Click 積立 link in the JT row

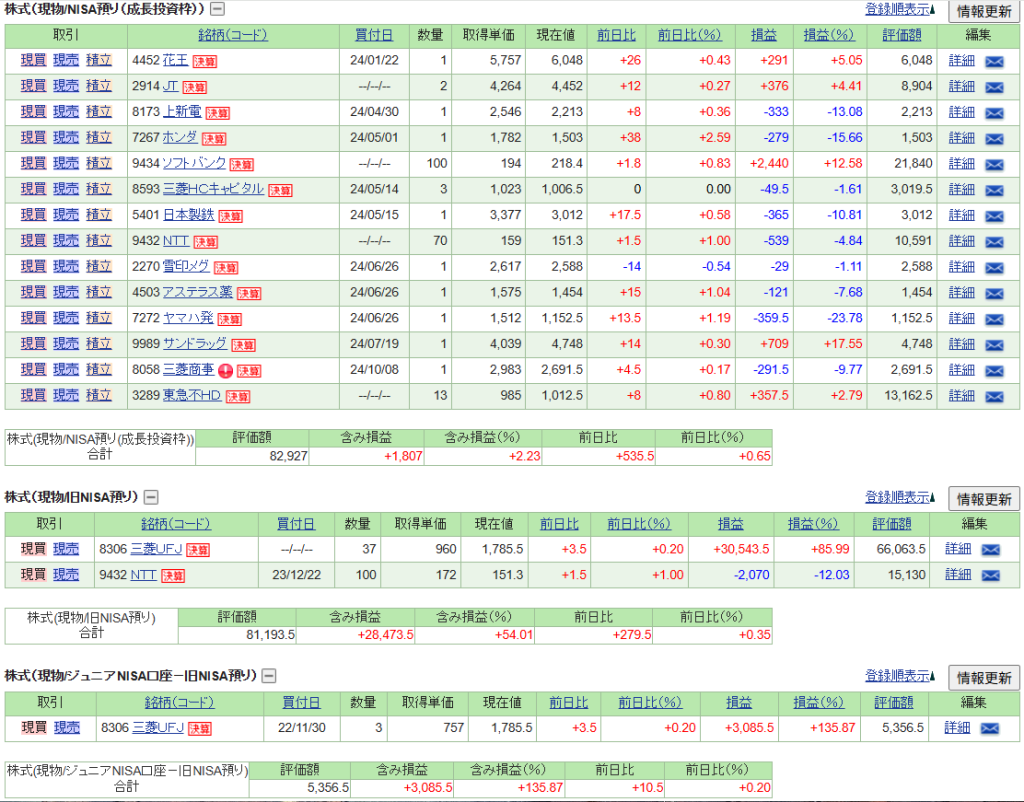(x=99, y=86)
